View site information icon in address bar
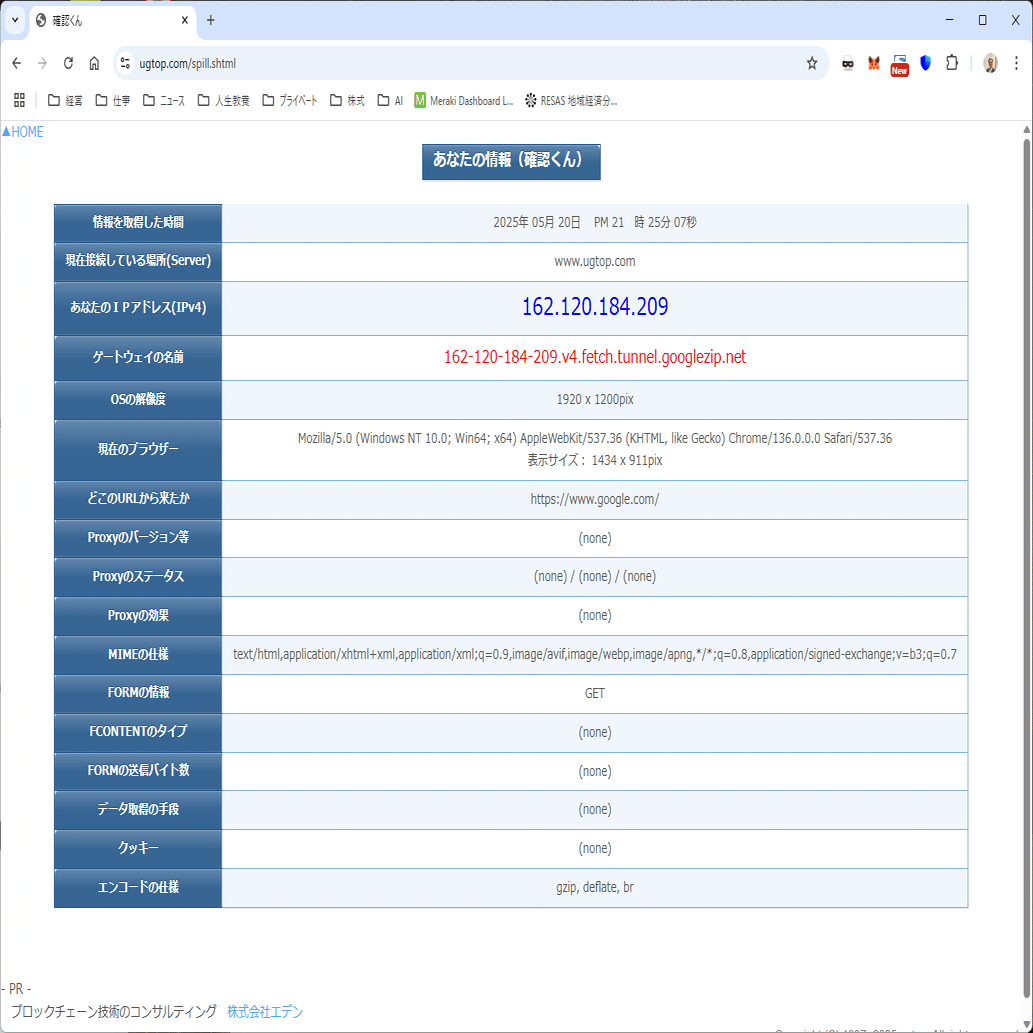Image resolution: width=1033 pixels, height=1033 pixels. 125,63
